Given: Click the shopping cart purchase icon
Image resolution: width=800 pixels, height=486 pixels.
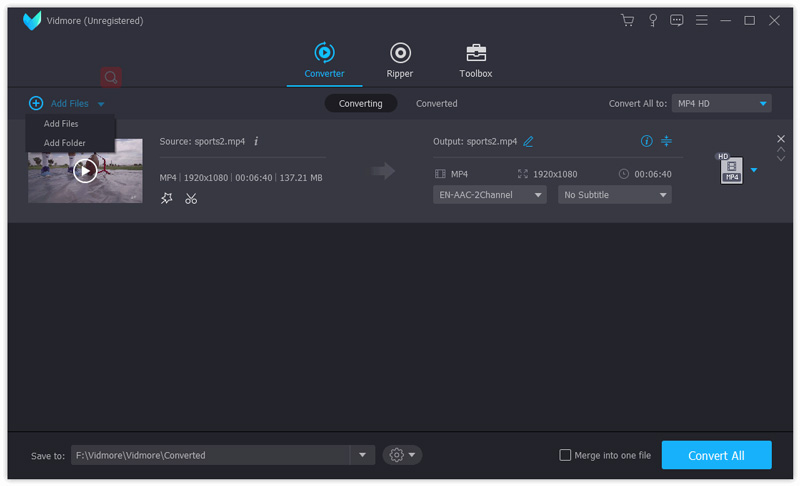Looking at the screenshot, I should [x=628, y=20].
